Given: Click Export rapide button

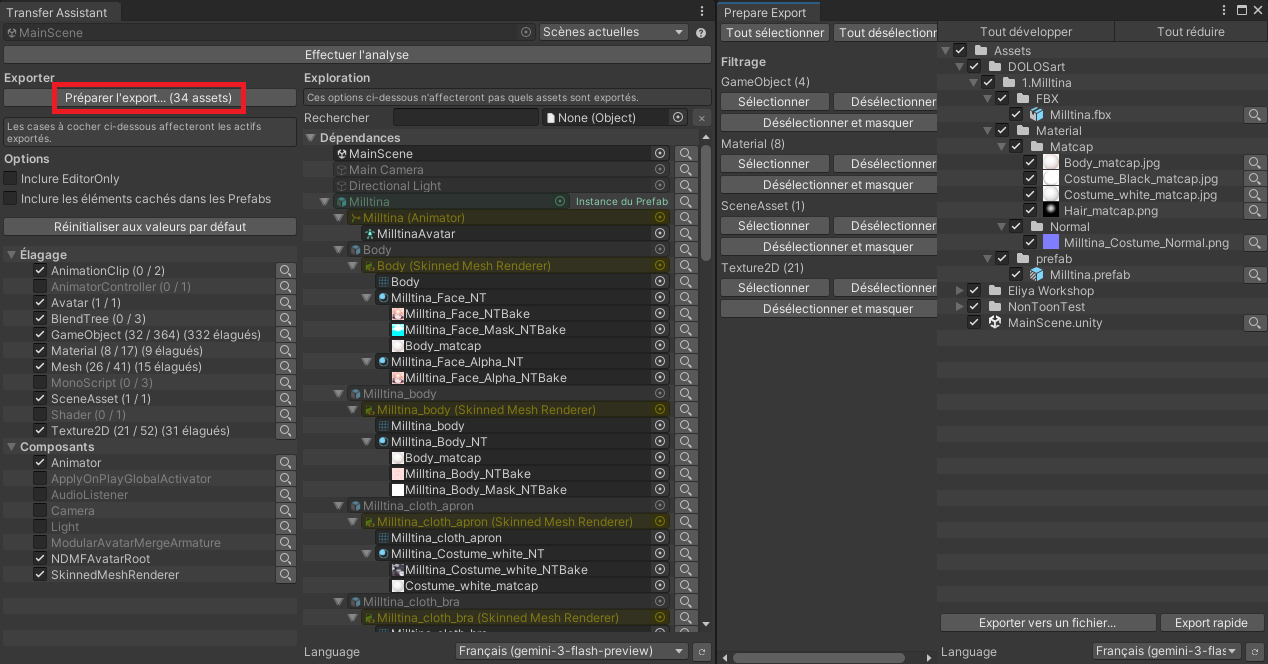Looking at the screenshot, I should point(1211,623).
